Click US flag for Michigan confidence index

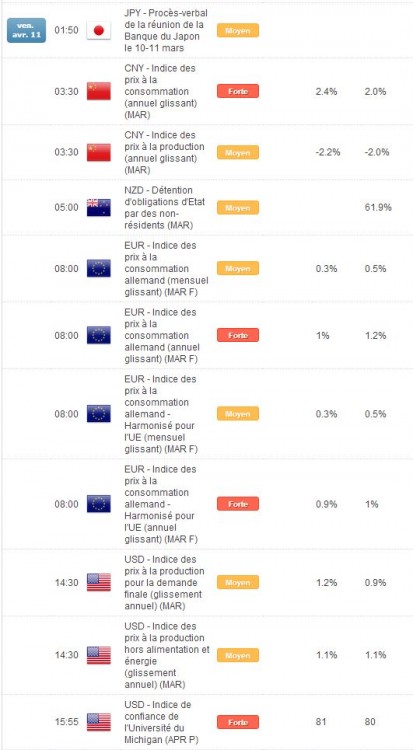[x=99, y=722]
